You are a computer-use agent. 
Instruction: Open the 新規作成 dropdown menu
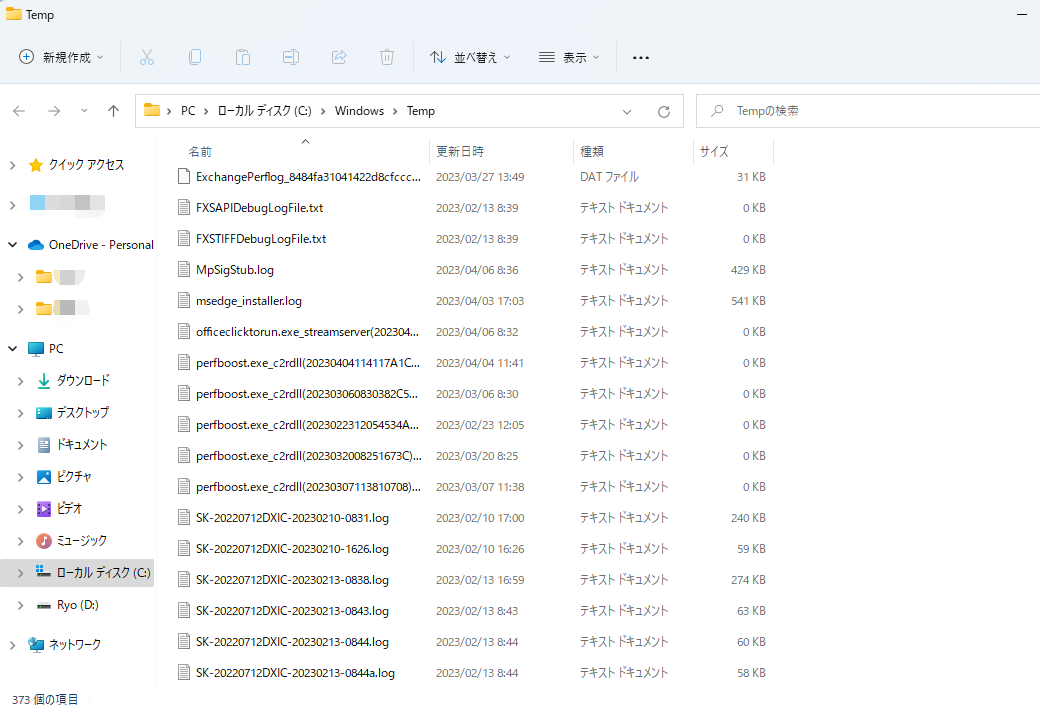click(x=61, y=57)
